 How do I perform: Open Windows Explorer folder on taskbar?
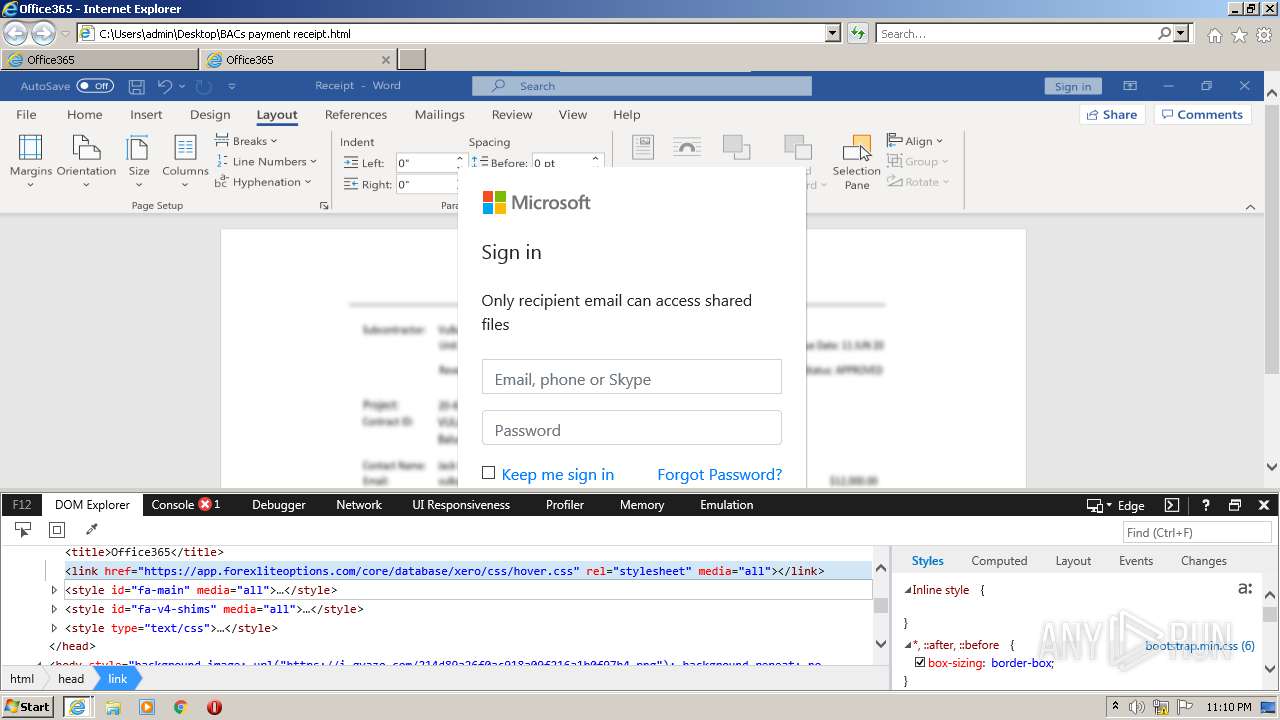(113, 707)
